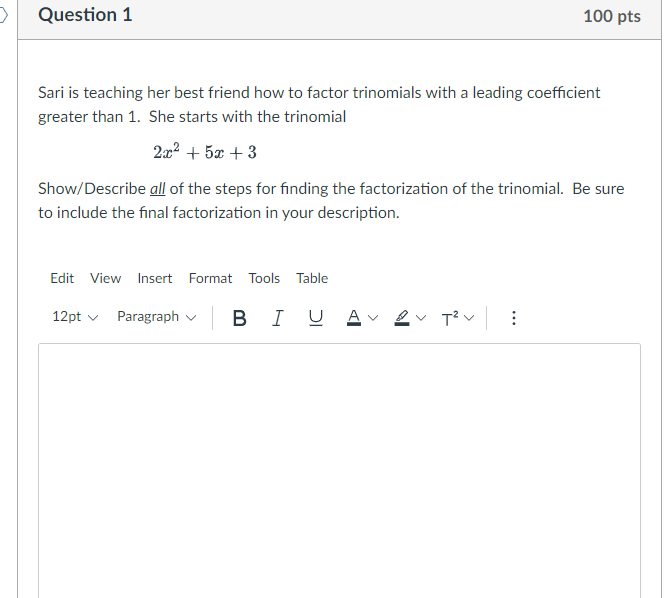Apply highlight color with the marker icon
The height and width of the screenshot is (598, 670).
pyautogui.click(x=402, y=318)
